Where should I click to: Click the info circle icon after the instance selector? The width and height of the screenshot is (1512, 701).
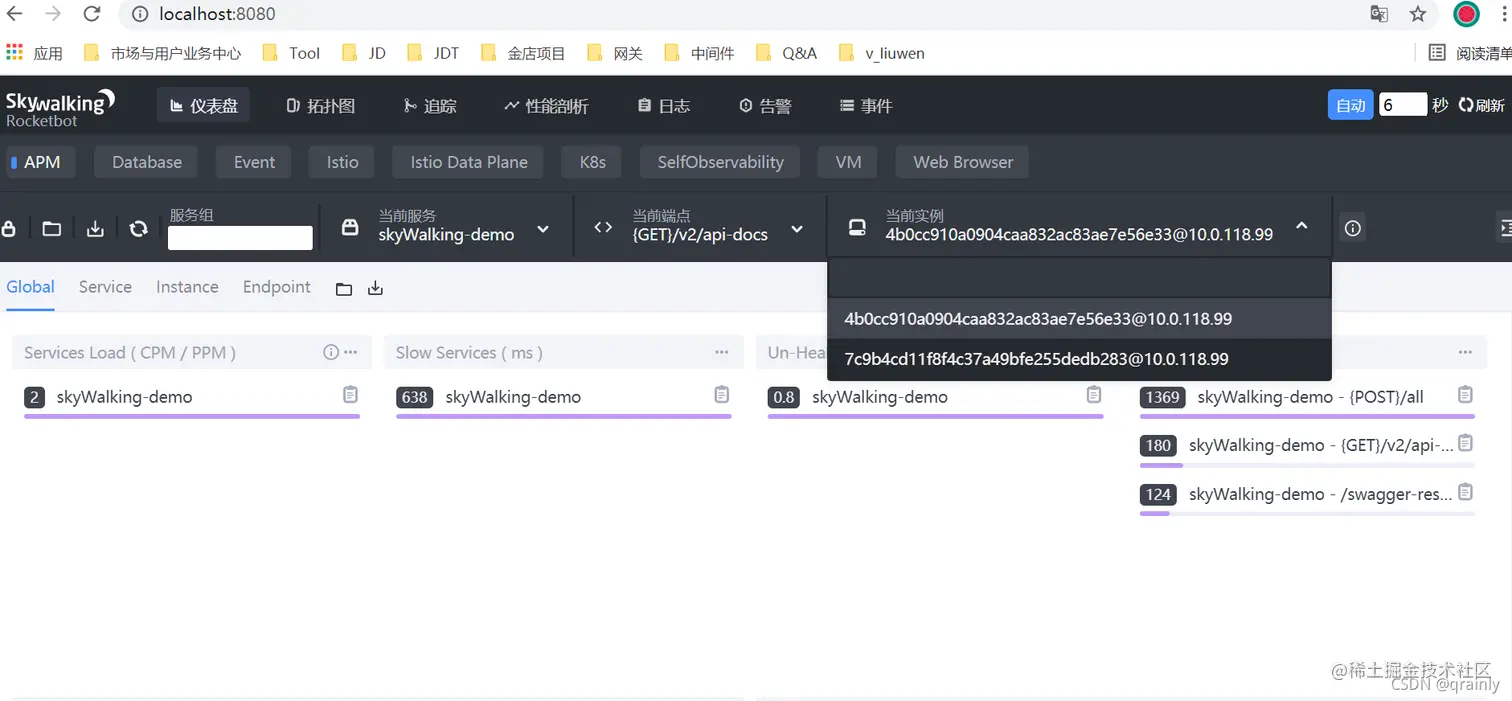(x=1353, y=229)
